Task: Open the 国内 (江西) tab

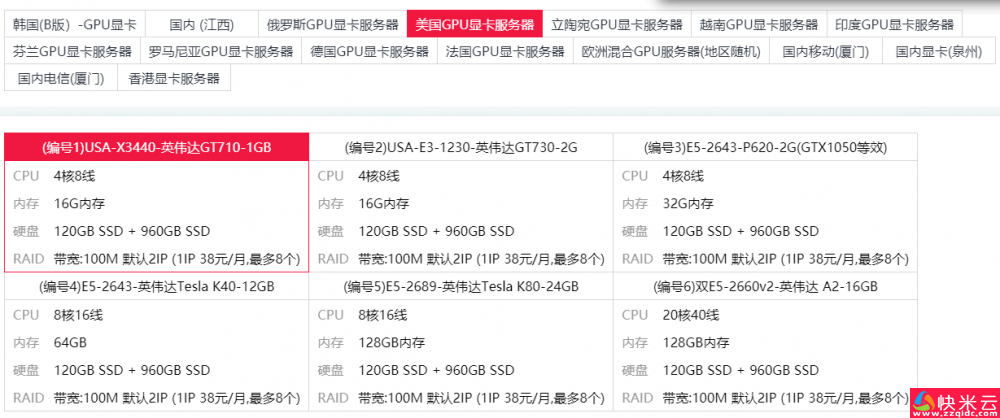Action: click(x=202, y=25)
